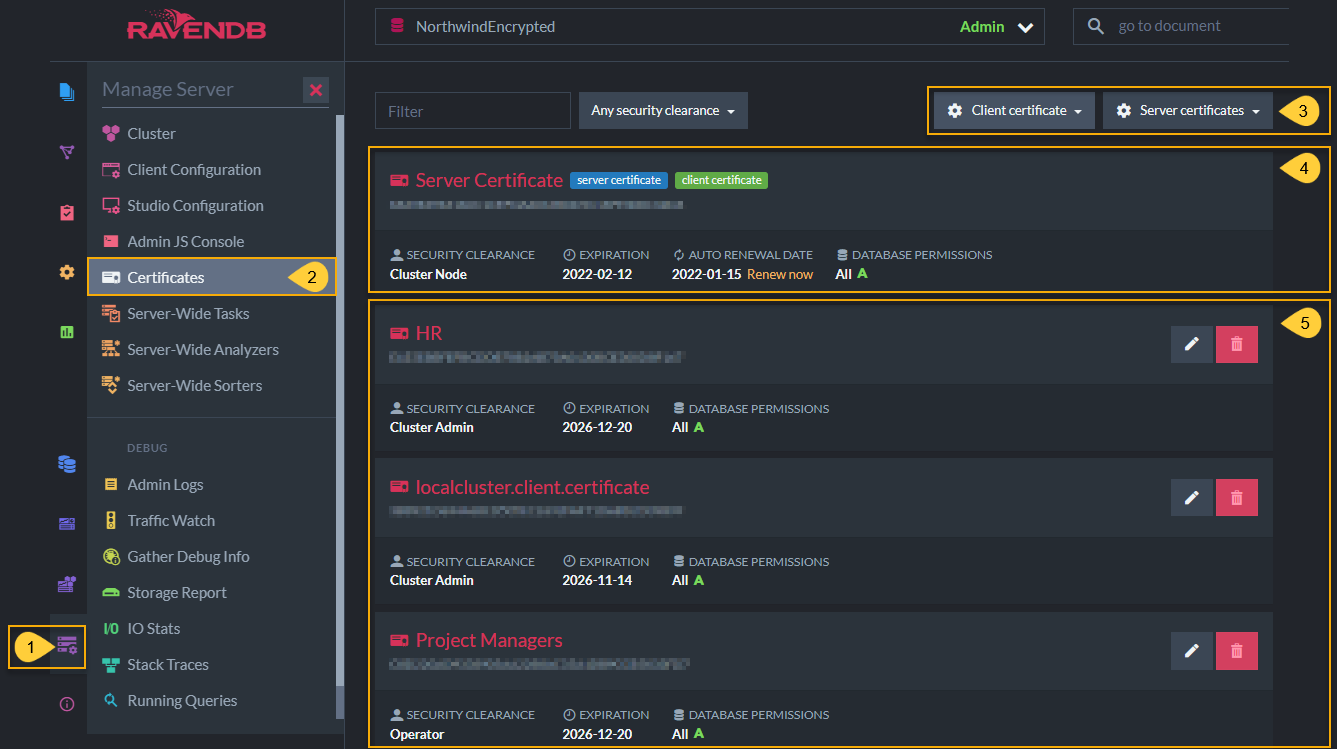This screenshot has width=1337, height=749.
Task: Click the blue server certificate badge
Action: click(x=619, y=180)
